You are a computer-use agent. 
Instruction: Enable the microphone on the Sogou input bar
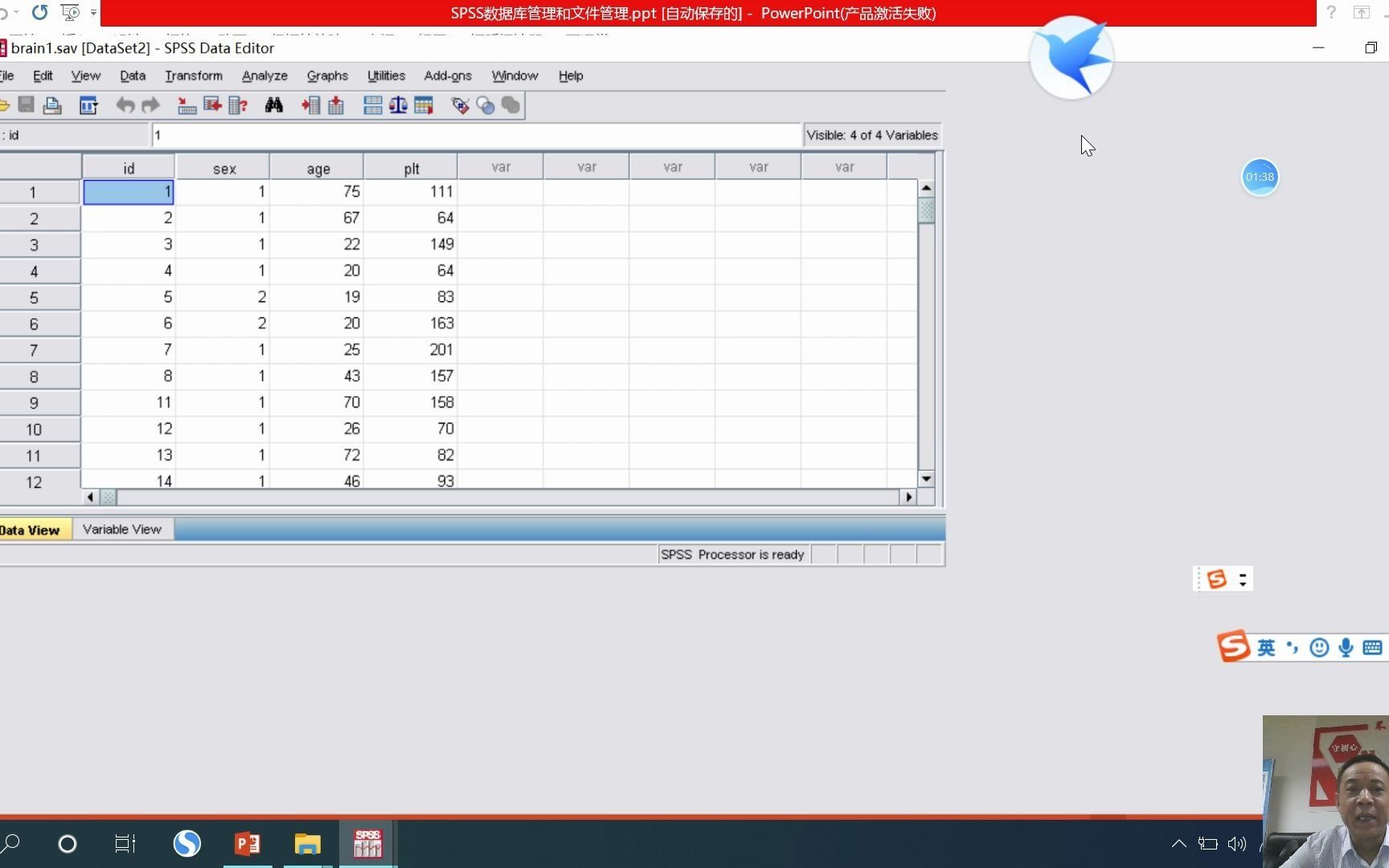(1346, 648)
